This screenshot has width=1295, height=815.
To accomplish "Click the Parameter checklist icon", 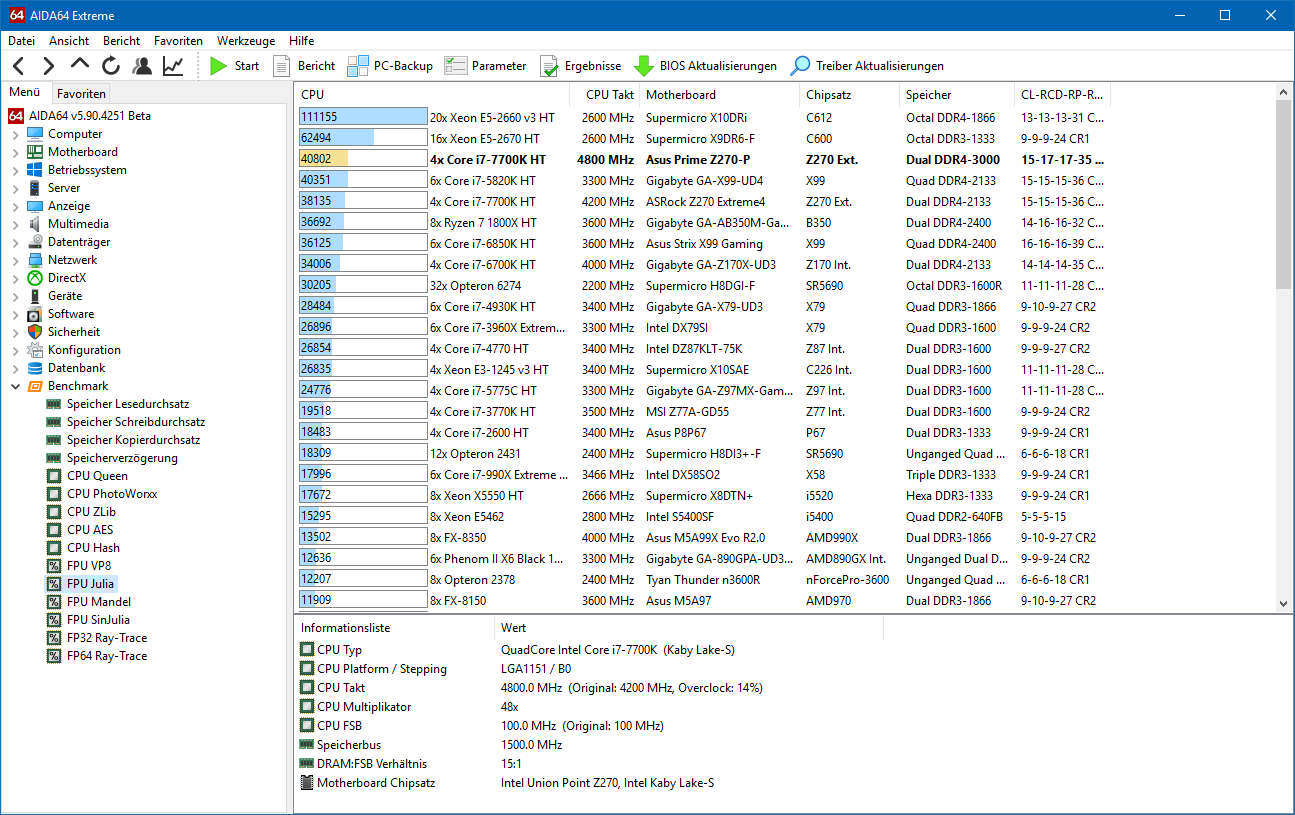I will point(456,66).
